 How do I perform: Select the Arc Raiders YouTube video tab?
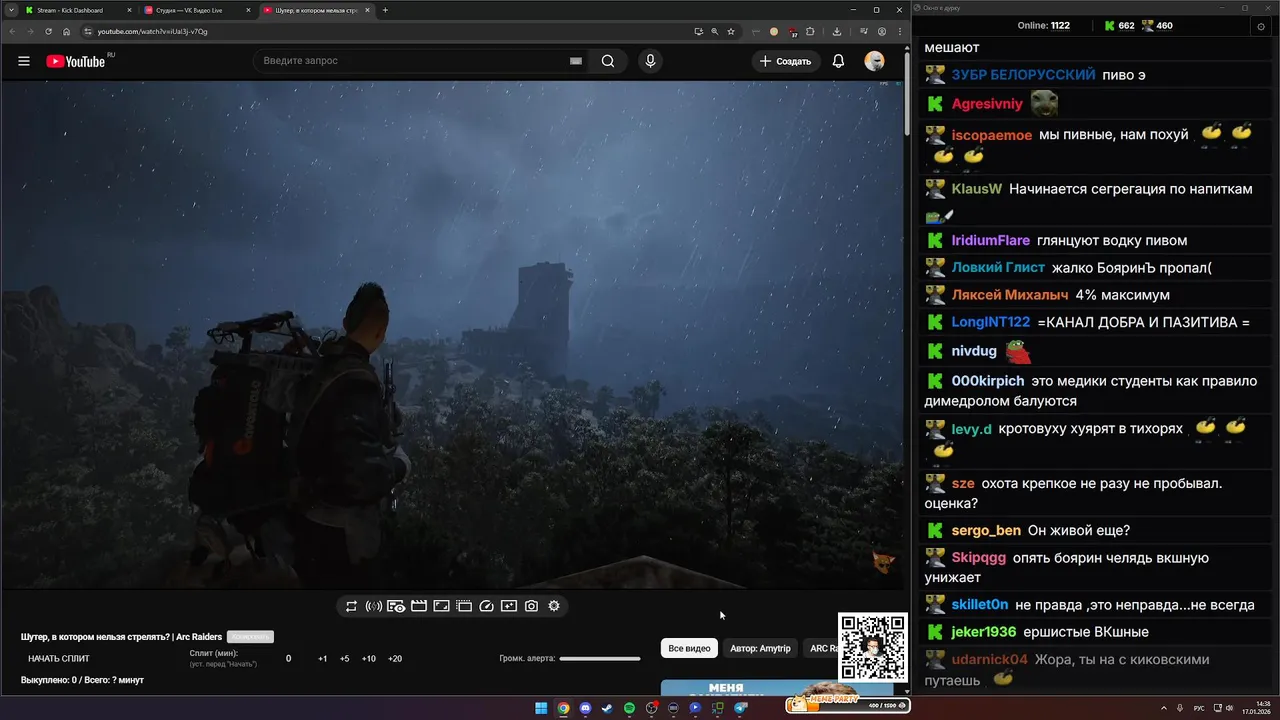tap(315, 10)
